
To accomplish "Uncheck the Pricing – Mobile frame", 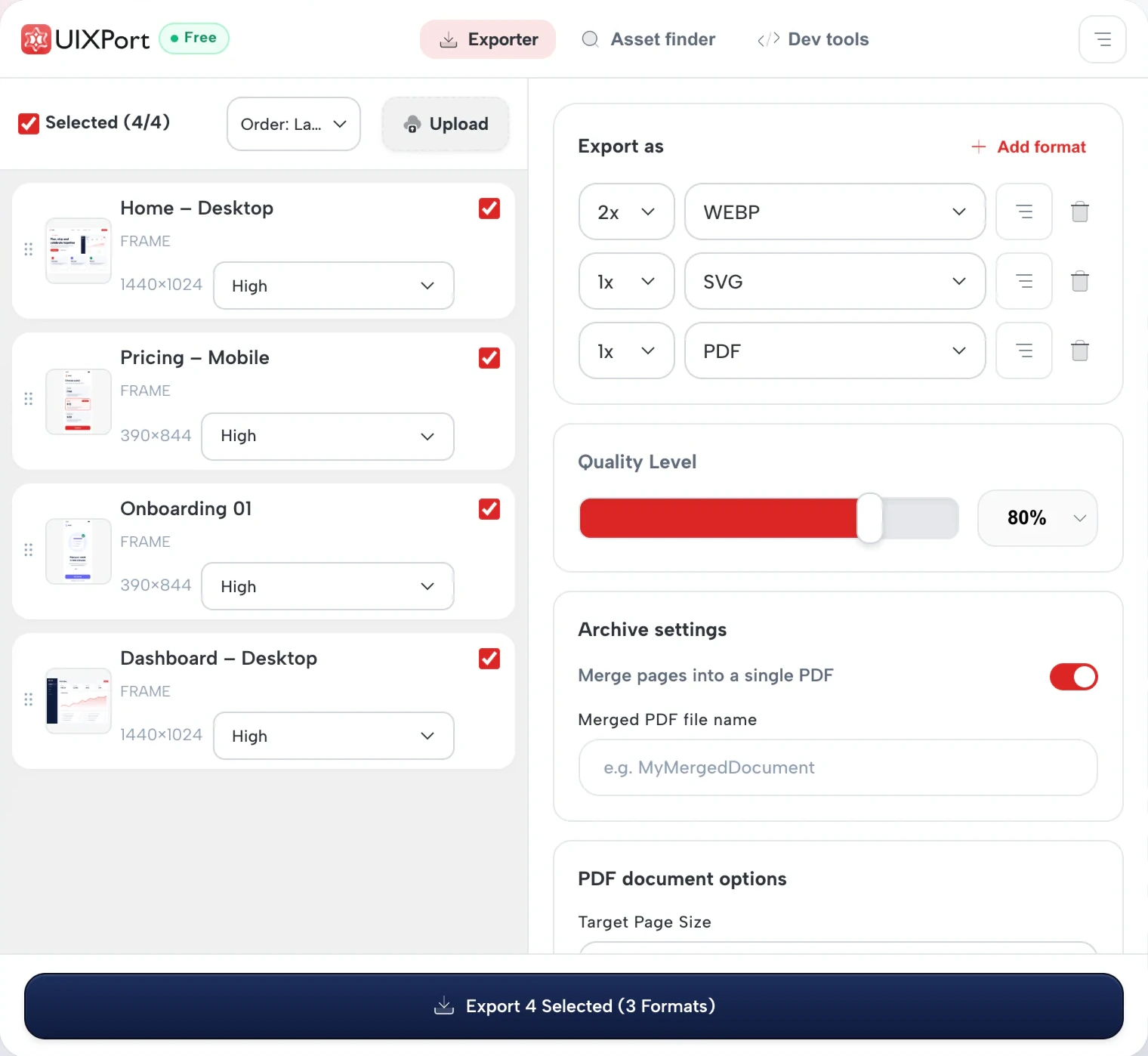I will (x=489, y=358).
